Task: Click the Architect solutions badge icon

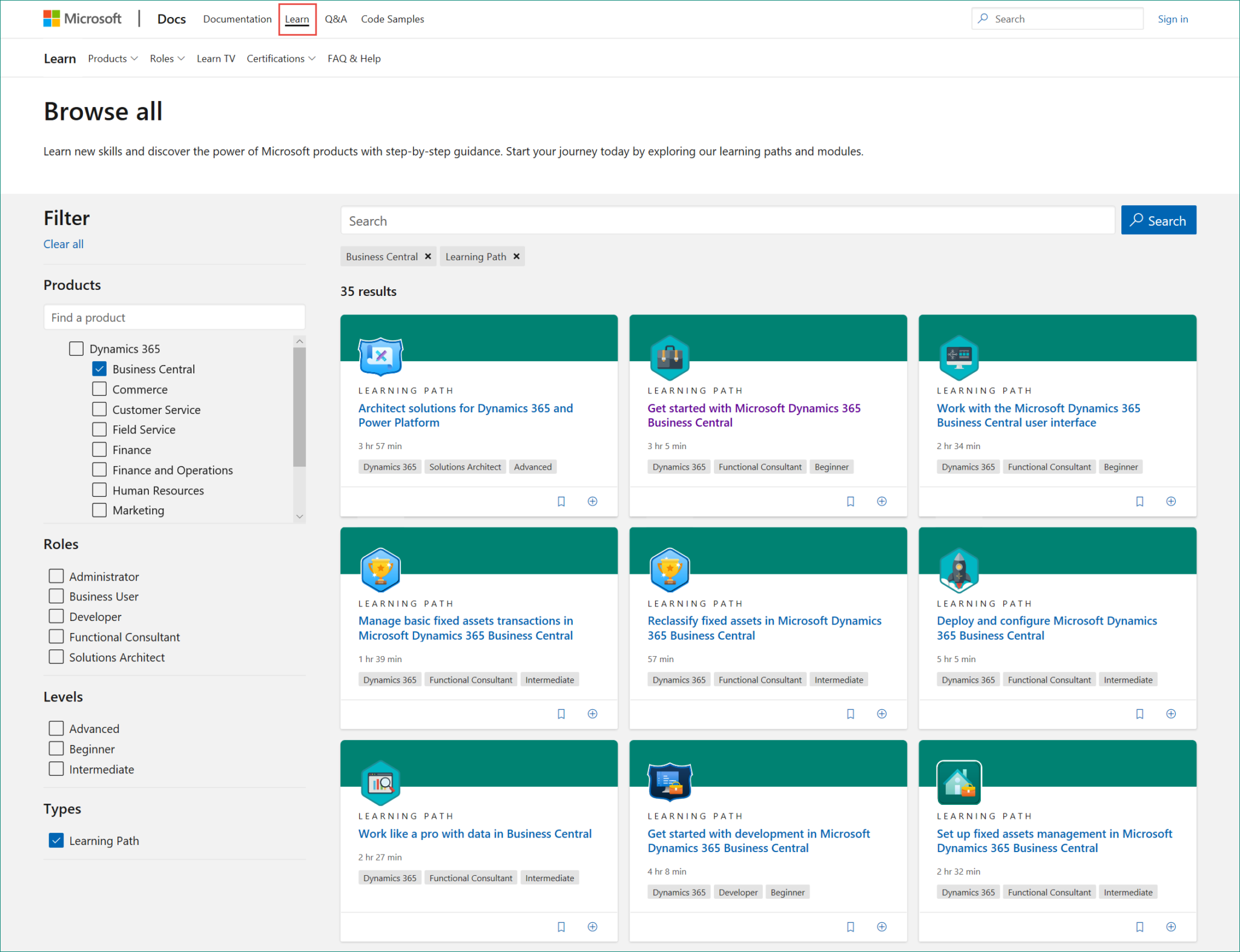Action: coord(381,356)
